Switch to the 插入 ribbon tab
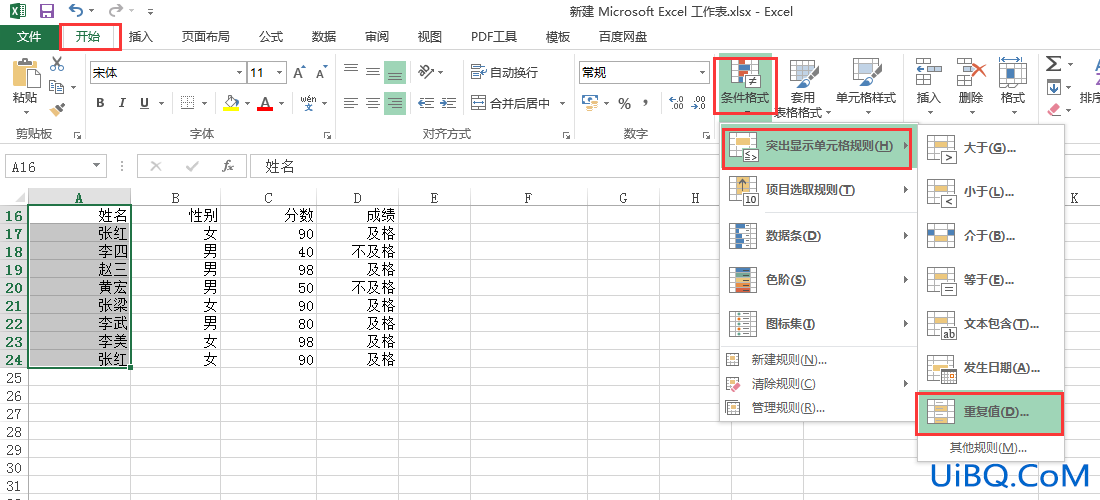 pyautogui.click(x=141, y=37)
